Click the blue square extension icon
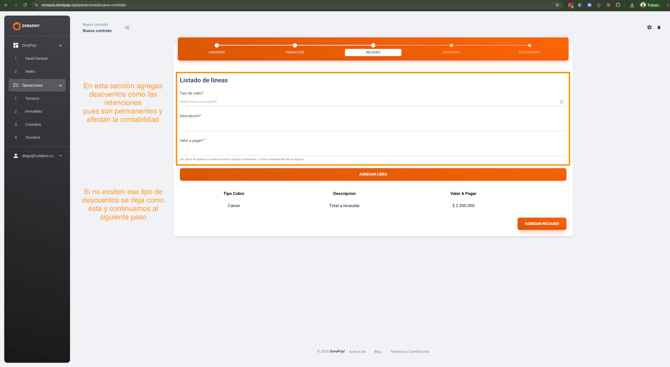 (589, 5)
